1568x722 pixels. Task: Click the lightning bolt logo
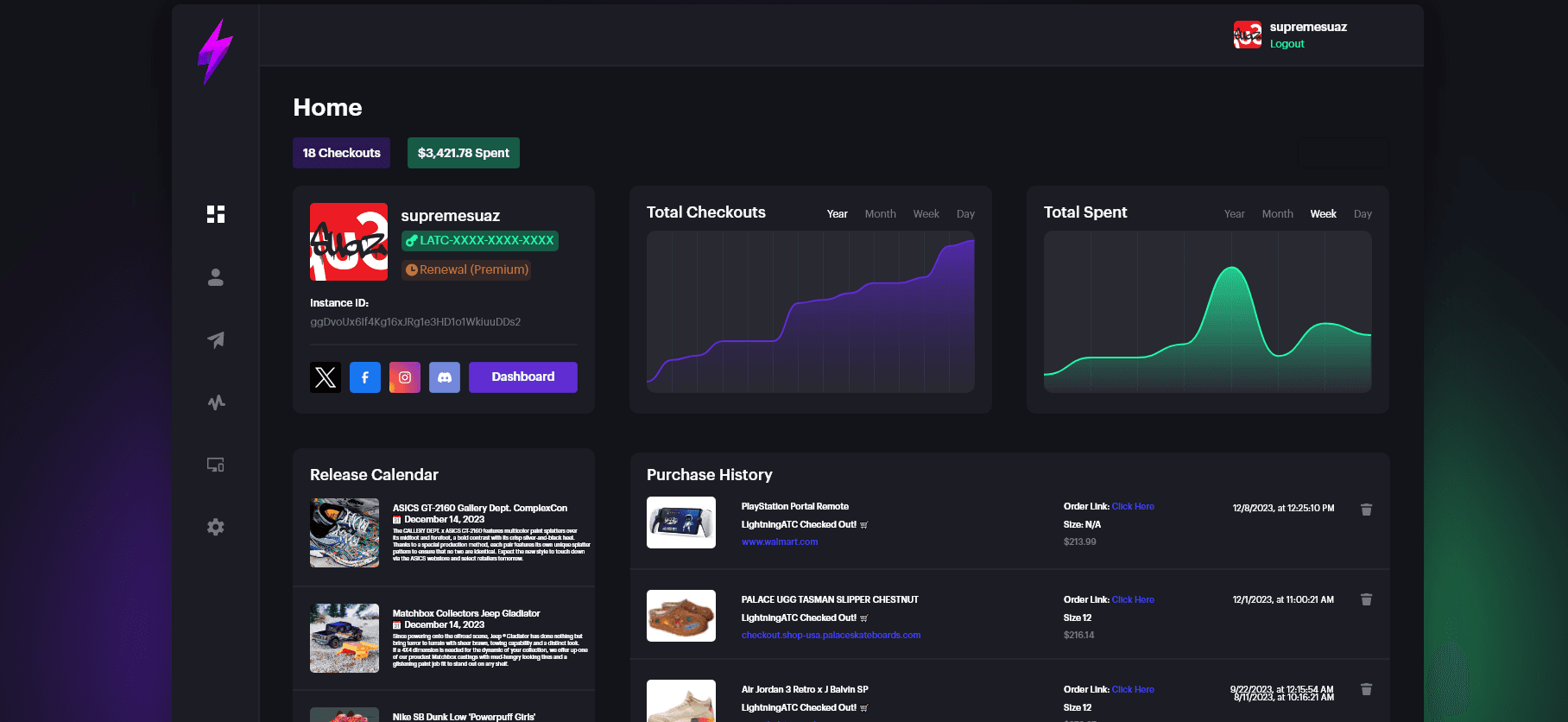point(215,52)
